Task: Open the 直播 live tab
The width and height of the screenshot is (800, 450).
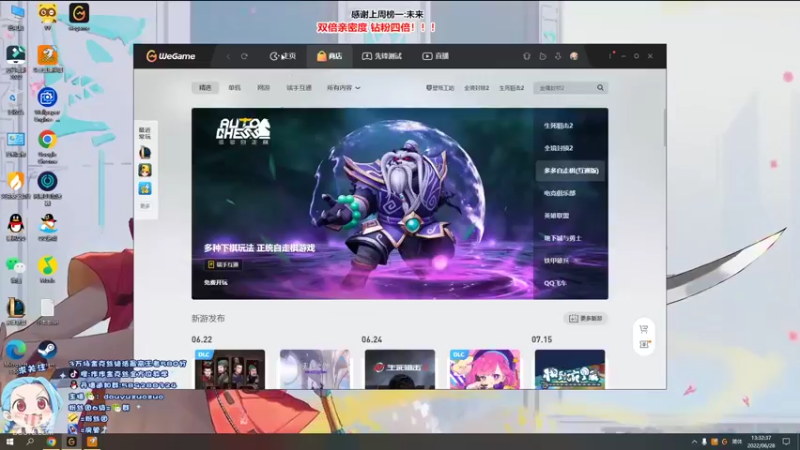Action: 436,56
